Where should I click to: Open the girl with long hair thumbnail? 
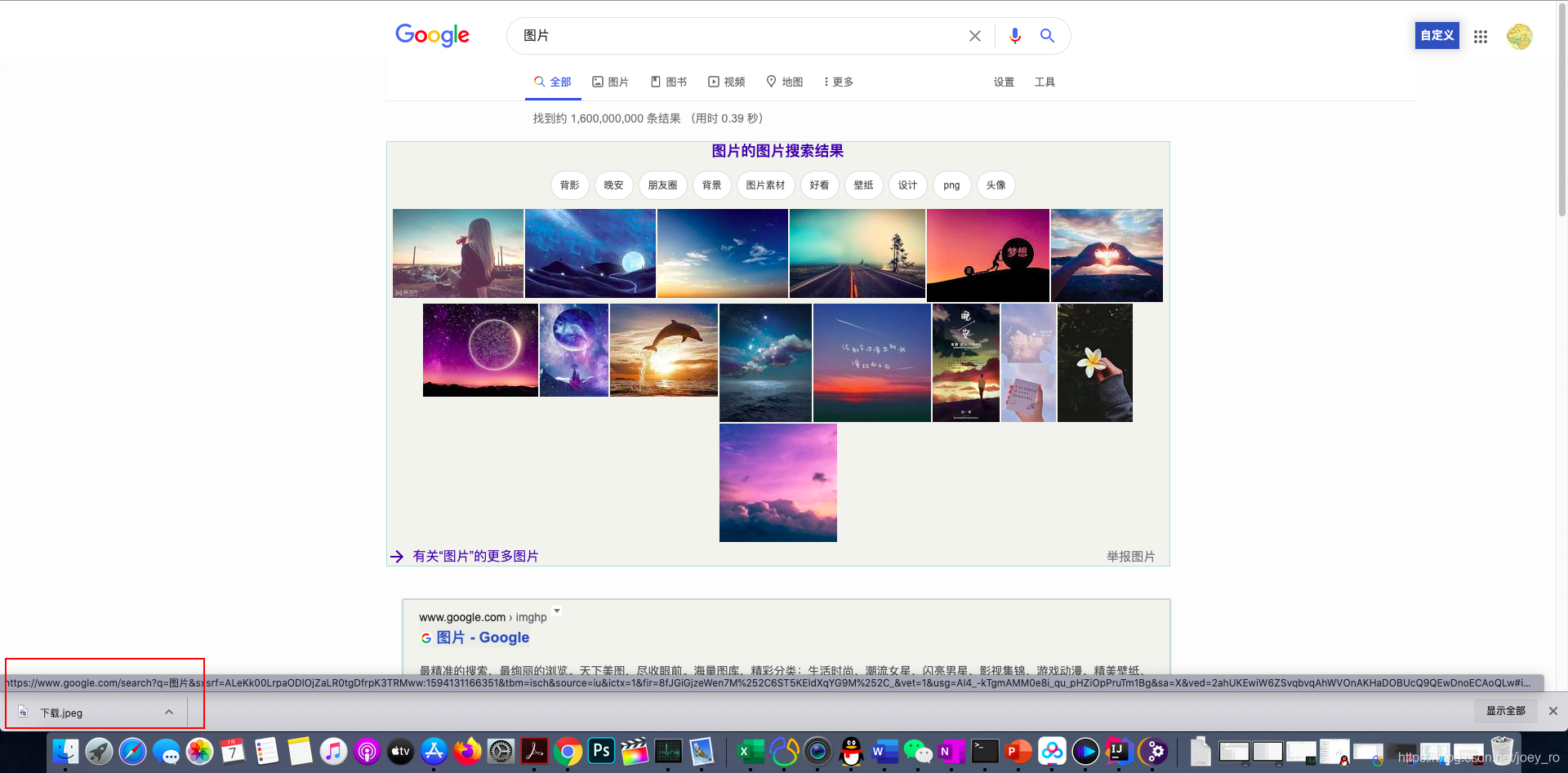click(x=458, y=253)
